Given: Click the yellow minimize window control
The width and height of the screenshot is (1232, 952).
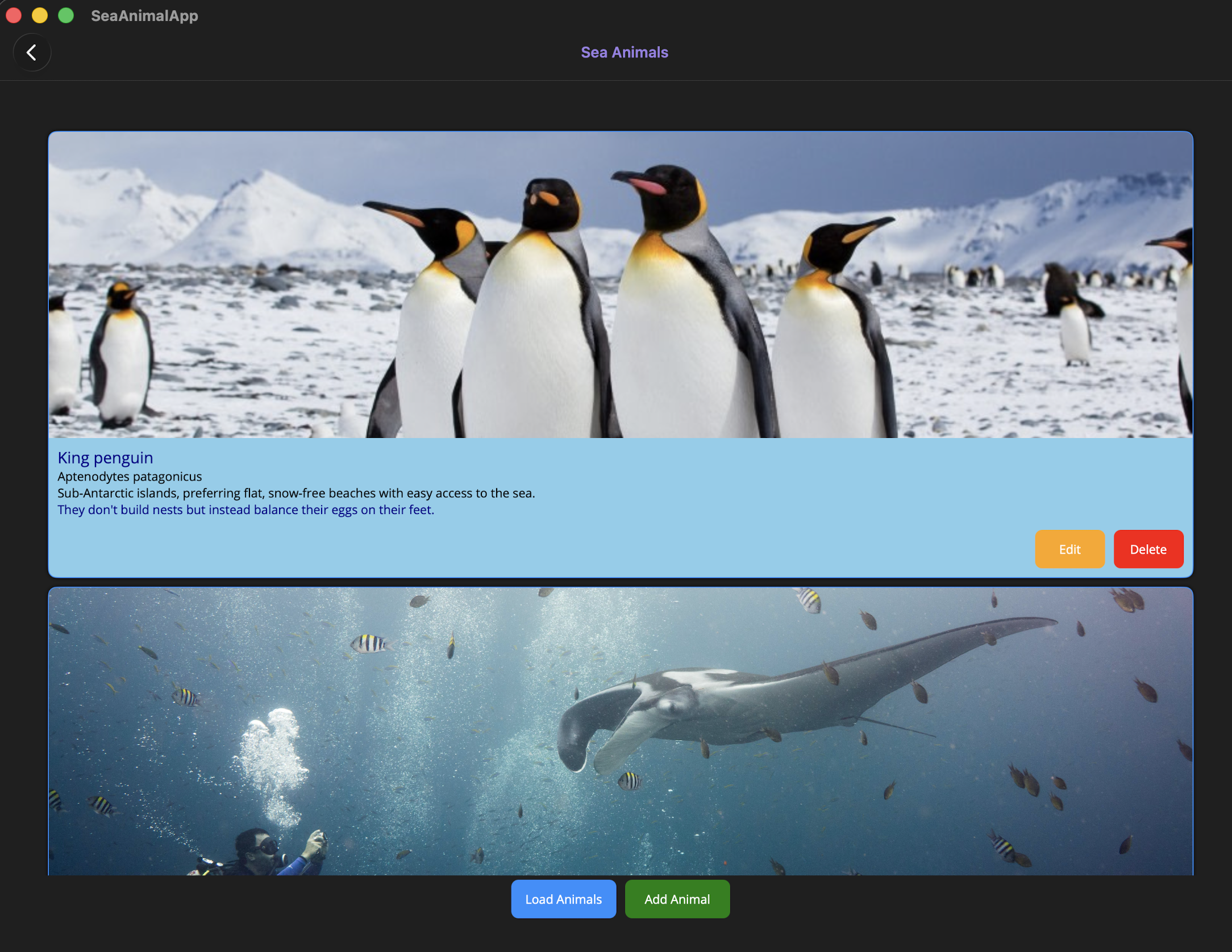Looking at the screenshot, I should 39,16.
